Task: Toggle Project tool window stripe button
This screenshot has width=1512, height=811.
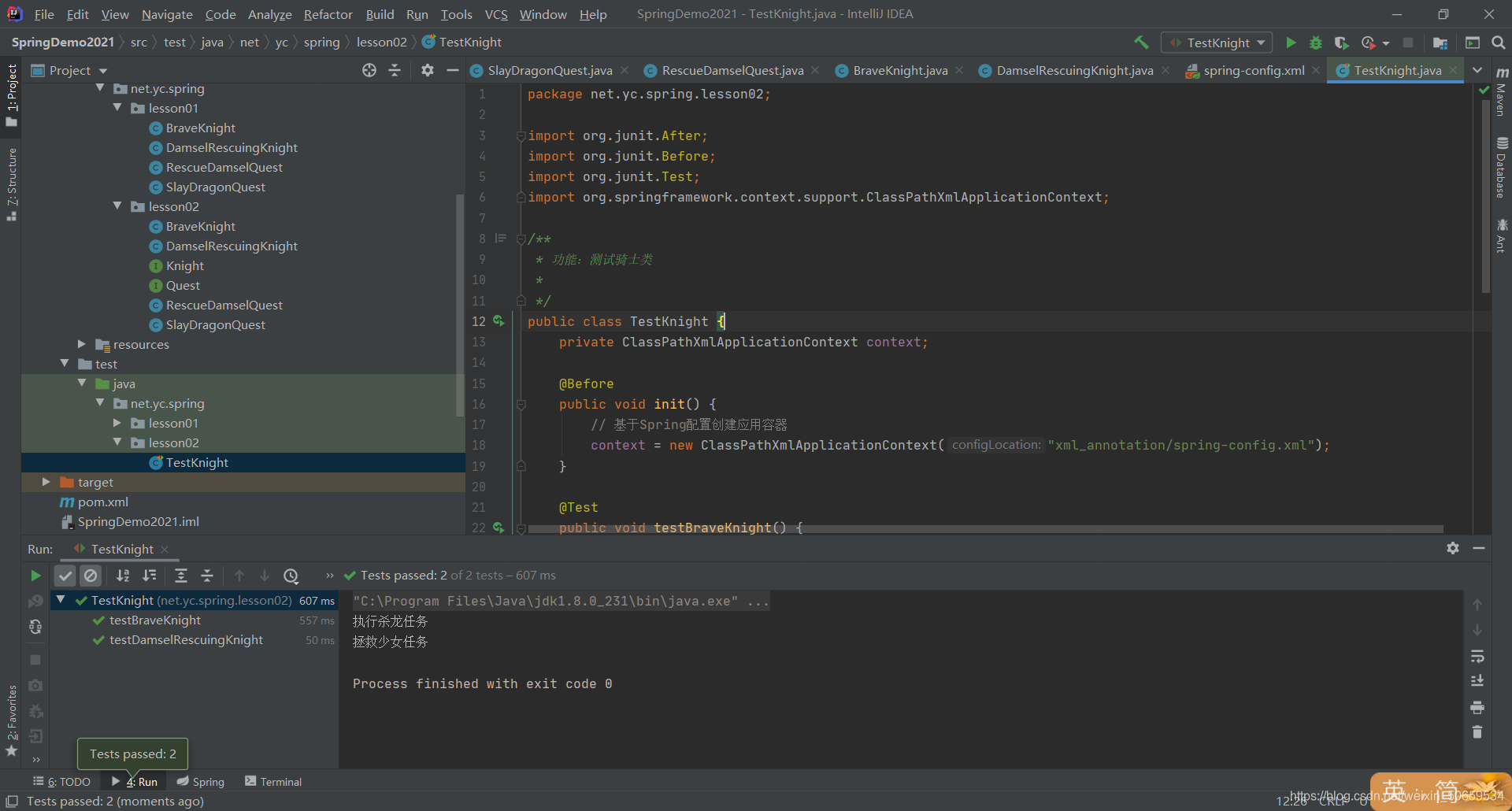Action: 11,94
